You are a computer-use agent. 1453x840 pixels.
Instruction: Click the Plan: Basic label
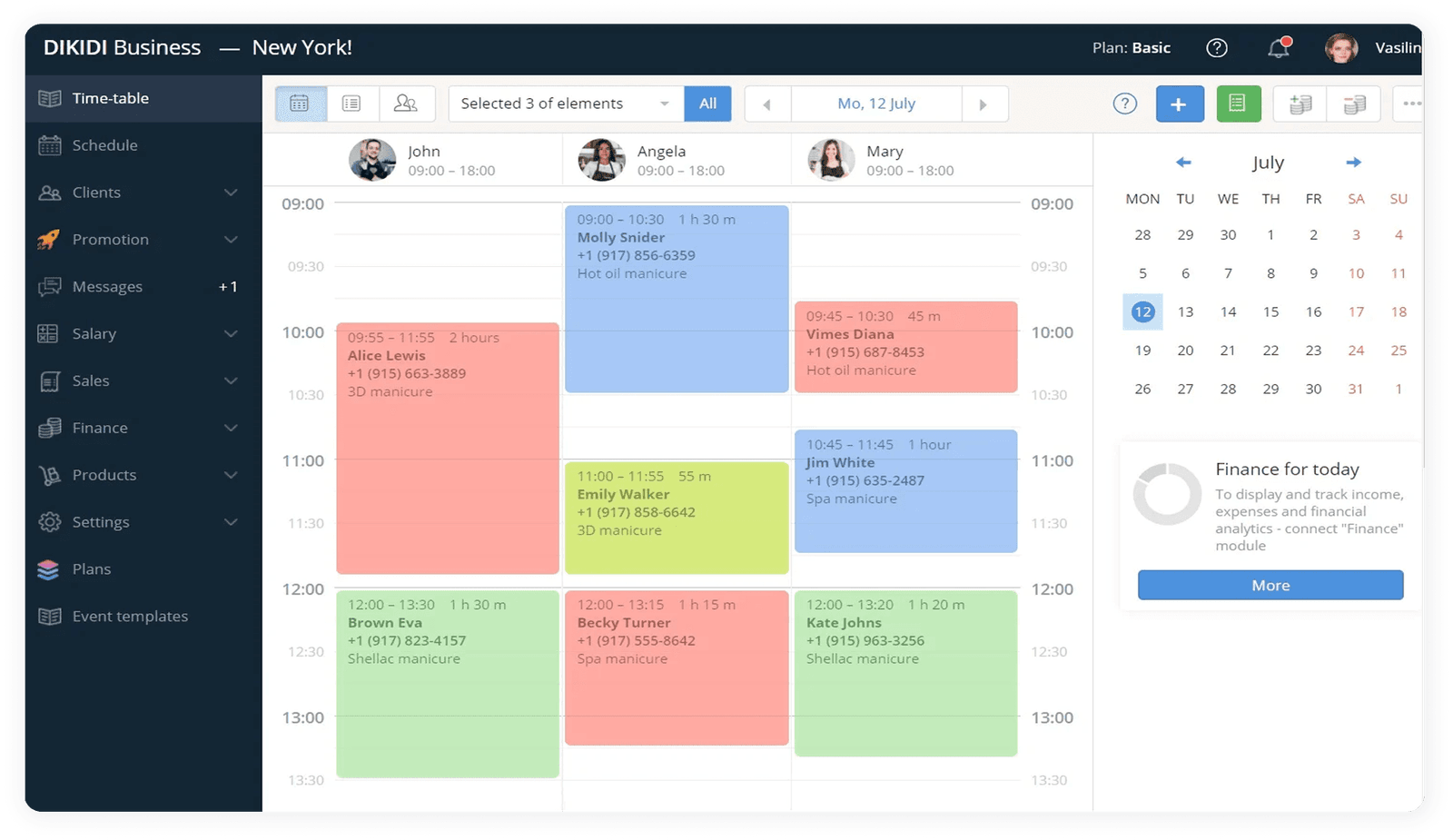pyautogui.click(x=1132, y=48)
